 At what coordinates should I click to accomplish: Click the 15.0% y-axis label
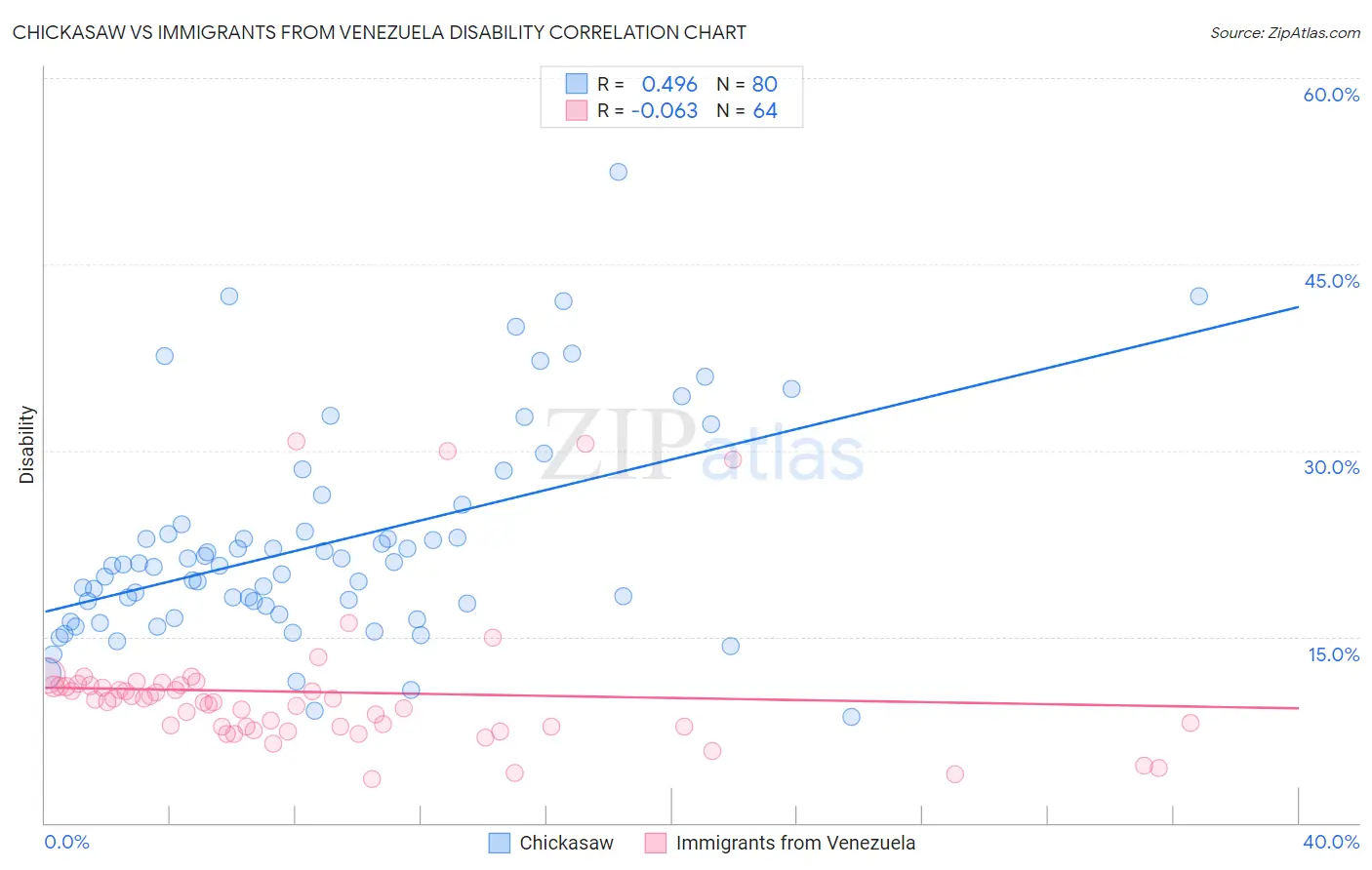[x=1333, y=654]
